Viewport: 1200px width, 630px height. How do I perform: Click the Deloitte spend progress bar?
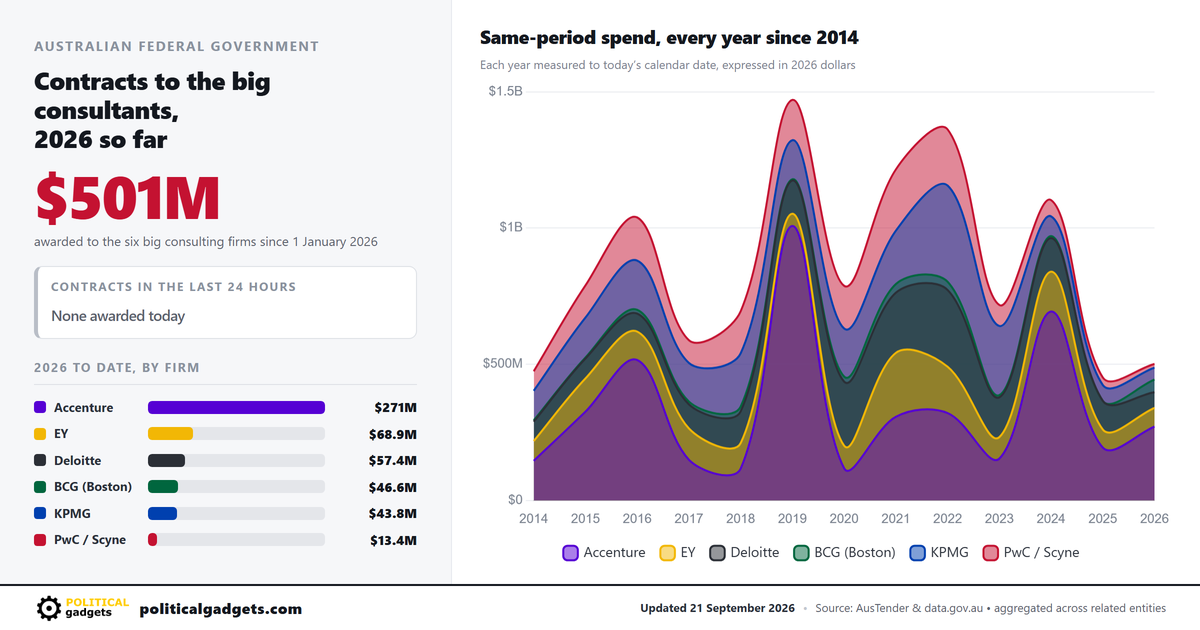point(237,460)
